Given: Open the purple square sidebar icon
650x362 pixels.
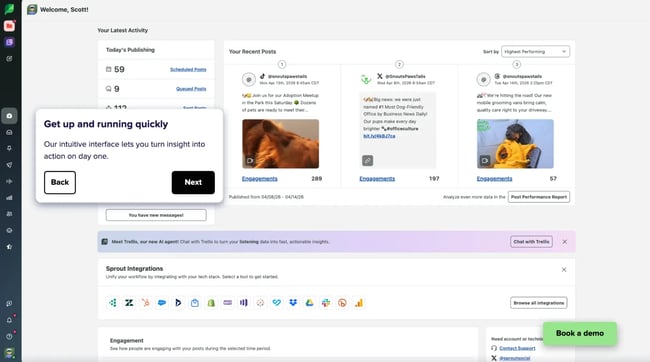Looking at the screenshot, I should pos(9,42).
